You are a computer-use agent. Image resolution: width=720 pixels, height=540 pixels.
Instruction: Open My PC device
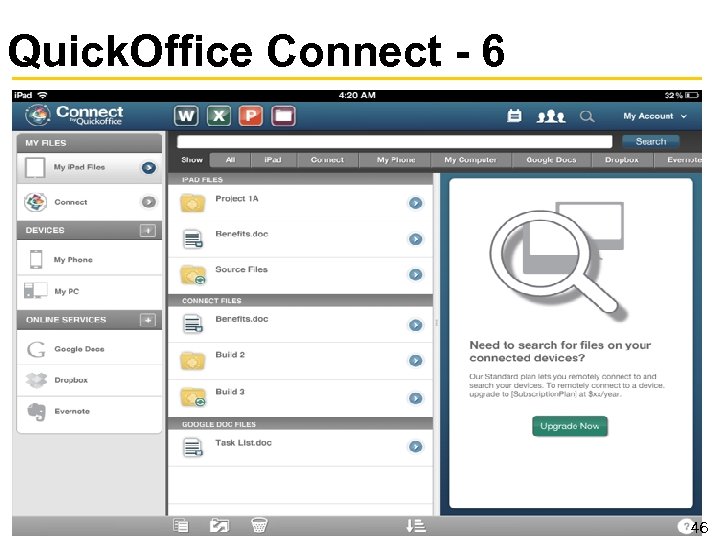click(90, 291)
